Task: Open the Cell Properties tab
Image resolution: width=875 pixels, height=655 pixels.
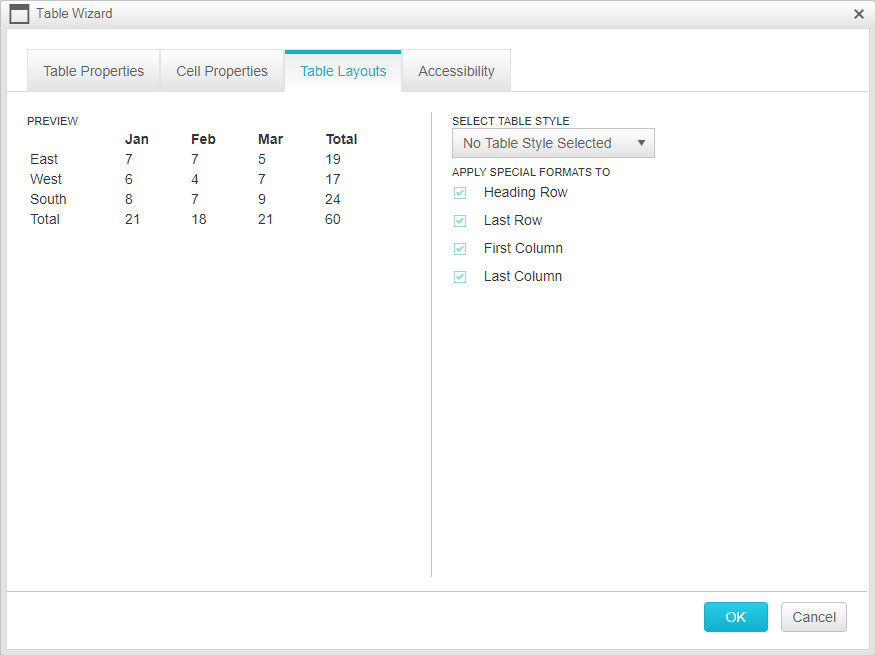Action: [222, 71]
